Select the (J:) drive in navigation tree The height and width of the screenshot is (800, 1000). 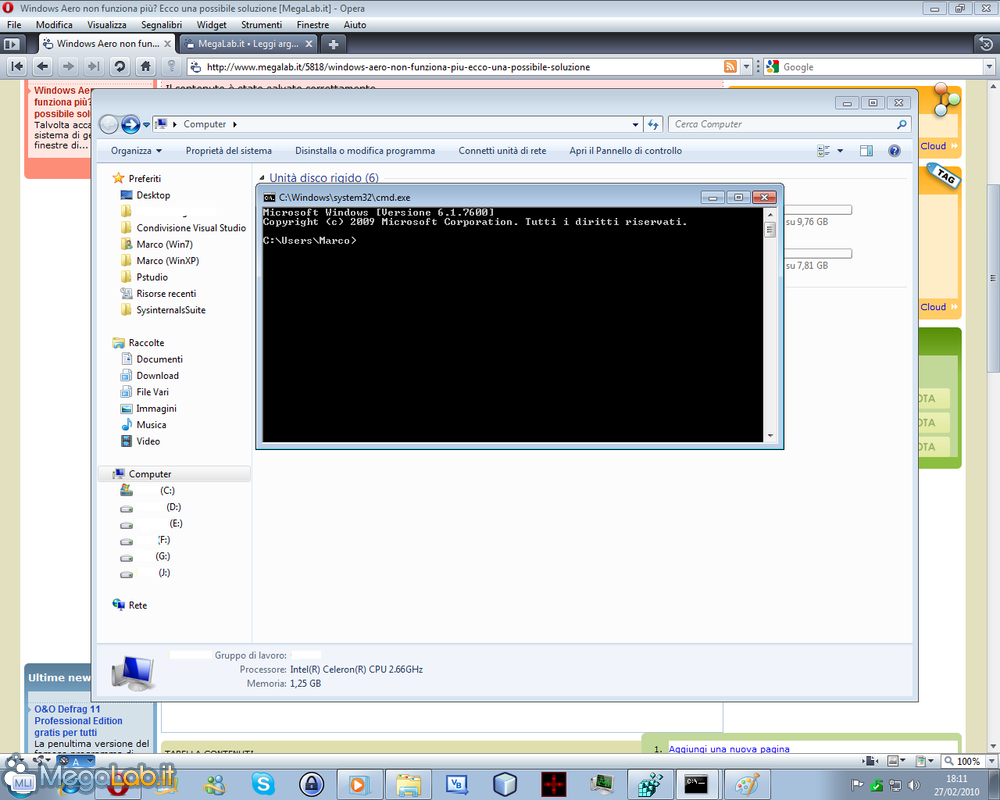[164, 573]
